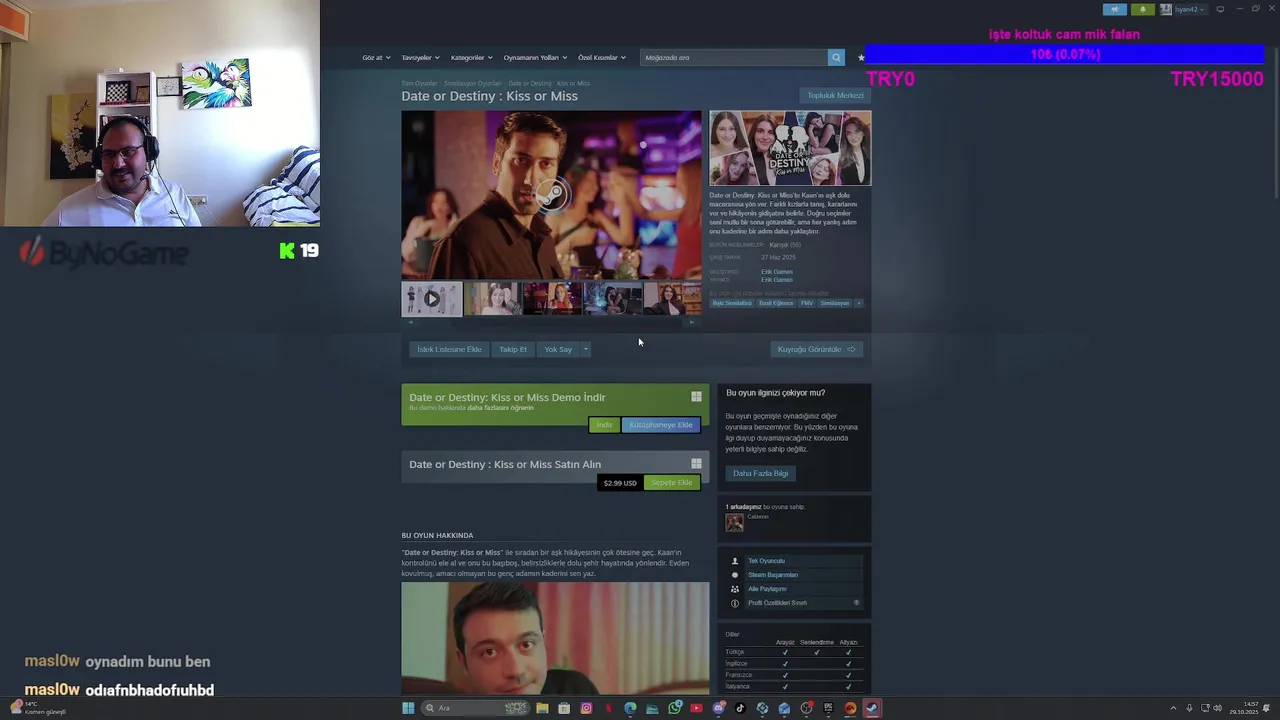This screenshot has height=720, width=1280.
Task: Click the Windows taskbar Ara search box
Action: click(x=475, y=708)
